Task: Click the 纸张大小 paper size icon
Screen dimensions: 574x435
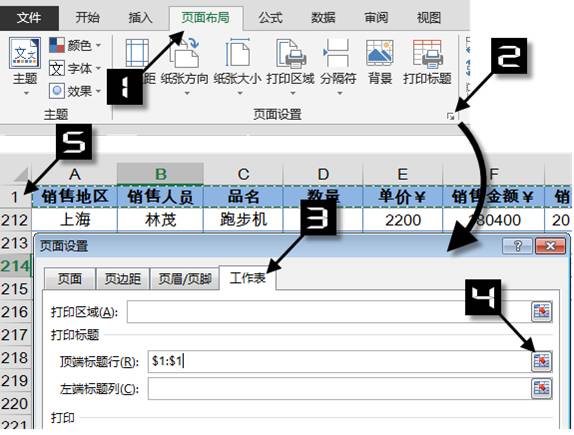Action: click(x=238, y=53)
